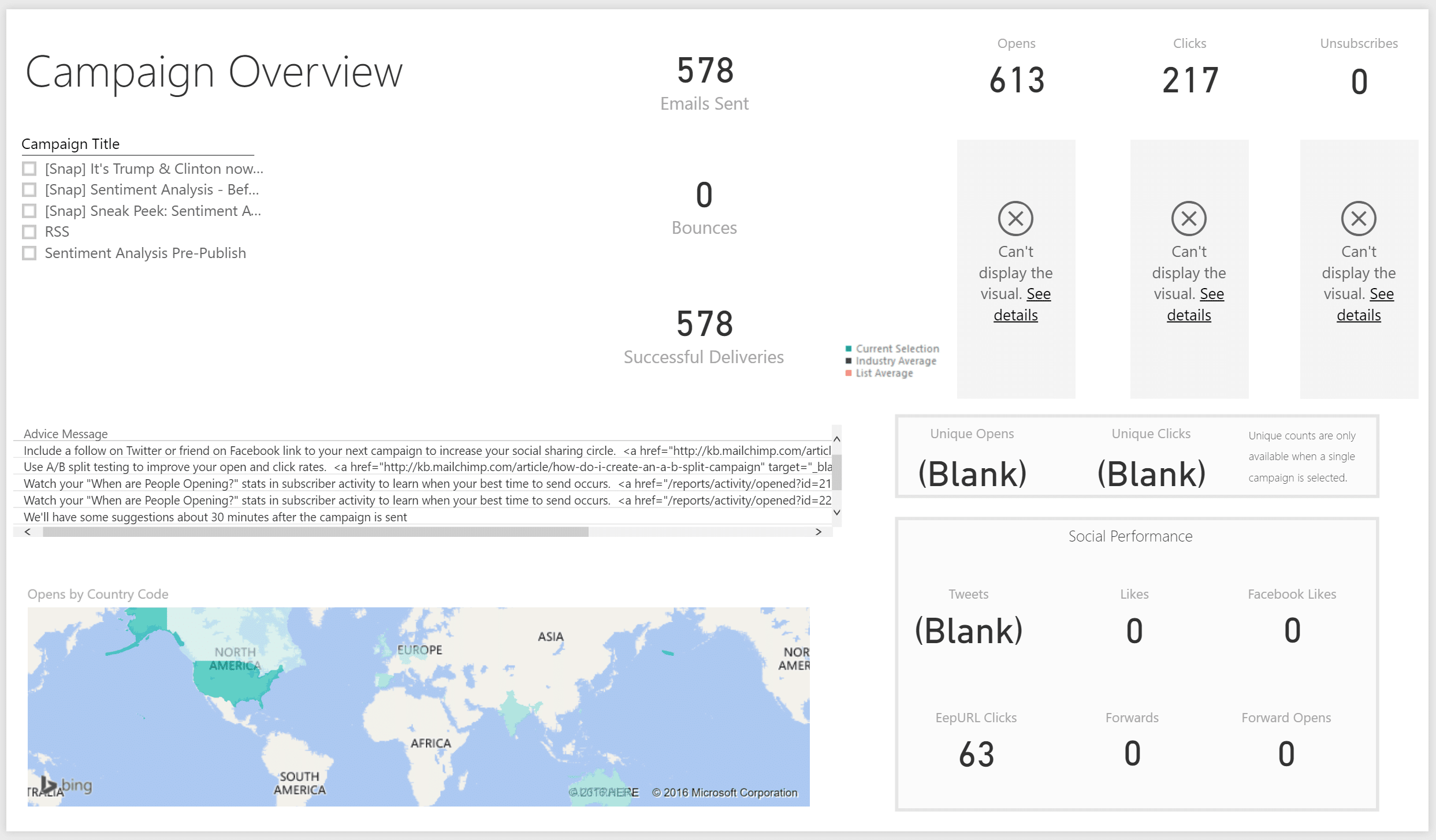Click advice table scroll up arrow
The width and height of the screenshot is (1436, 840).
click(836, 439)
